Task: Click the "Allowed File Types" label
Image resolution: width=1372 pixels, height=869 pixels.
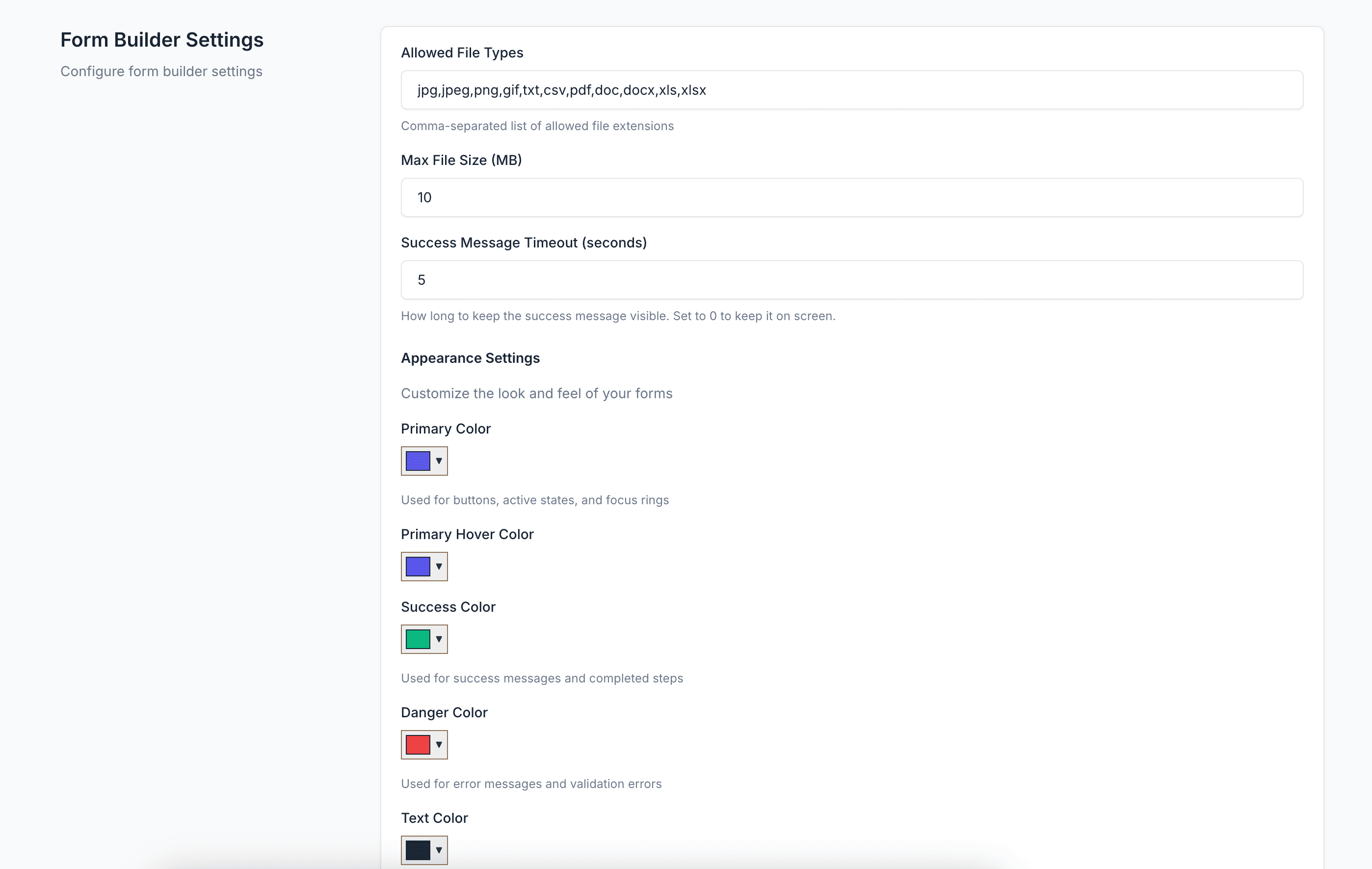Action: coord(462,53)
